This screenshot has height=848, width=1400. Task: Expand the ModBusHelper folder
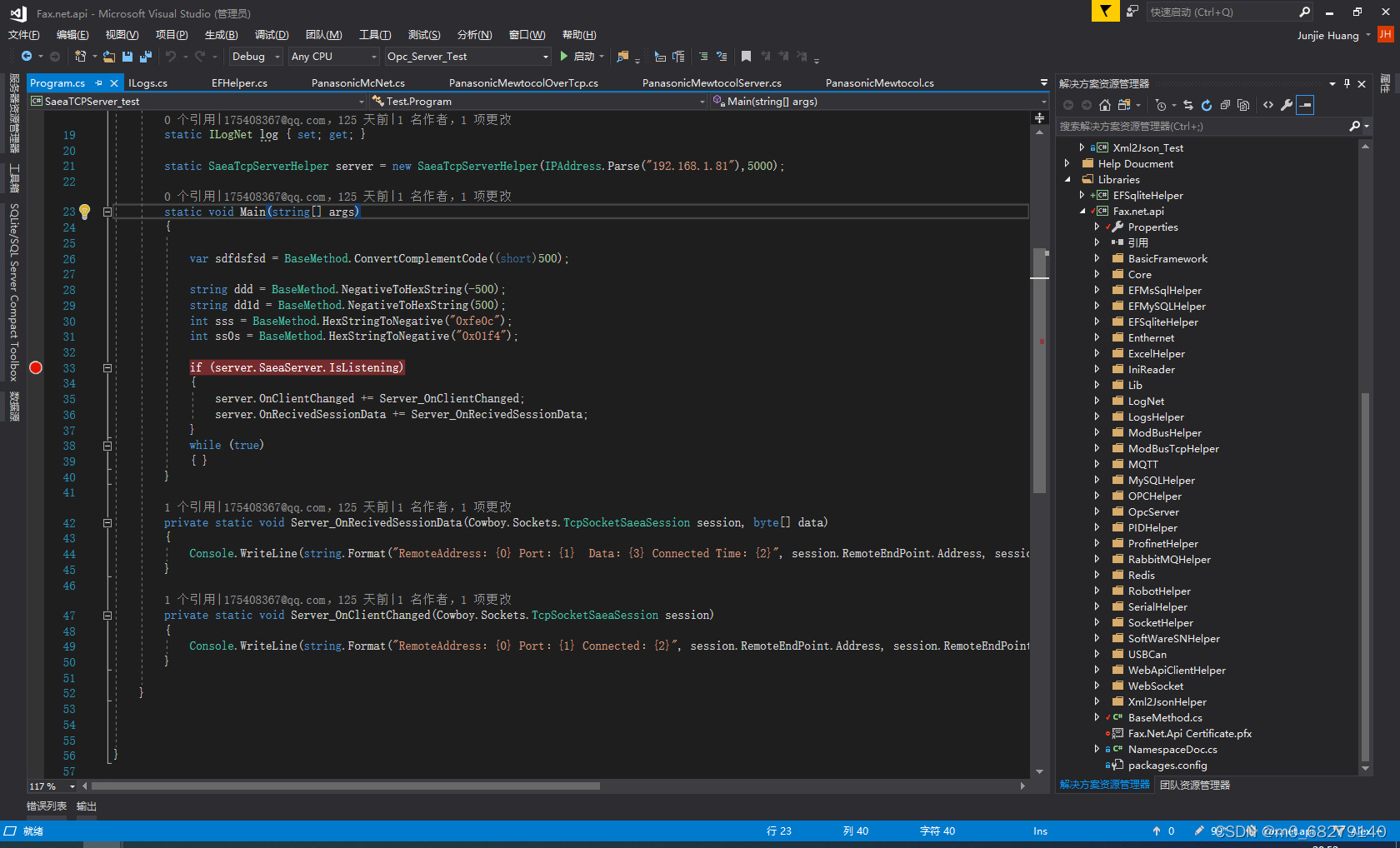point(1097,433)
